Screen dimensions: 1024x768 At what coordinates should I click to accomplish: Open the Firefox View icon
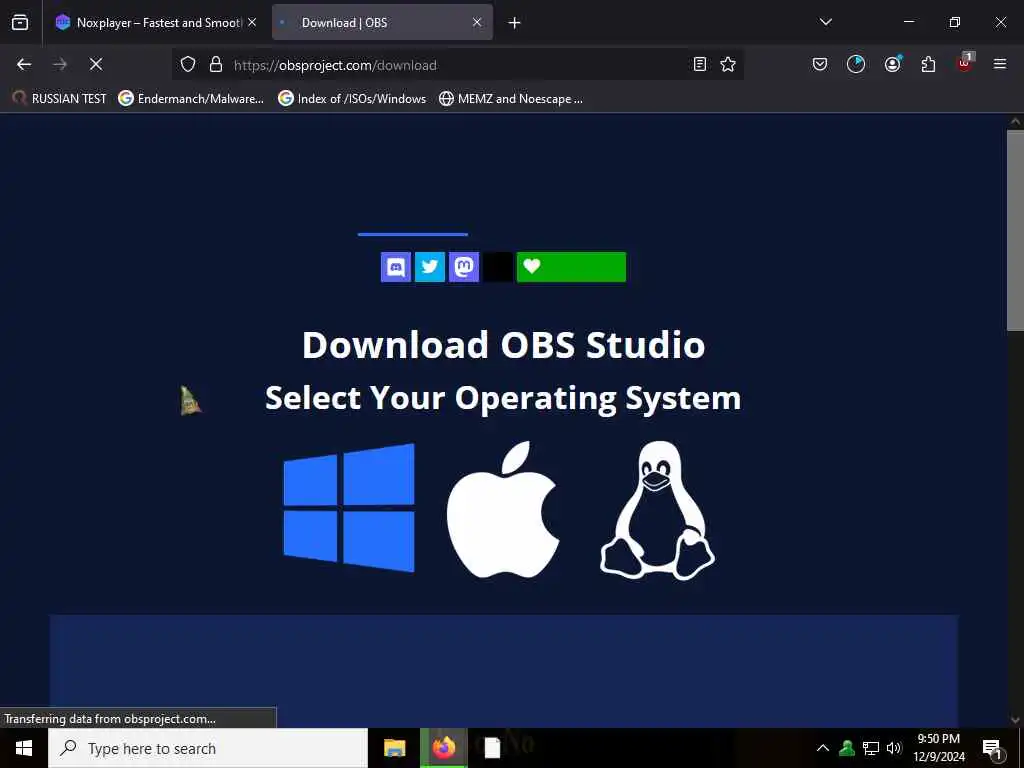(20, 22)
